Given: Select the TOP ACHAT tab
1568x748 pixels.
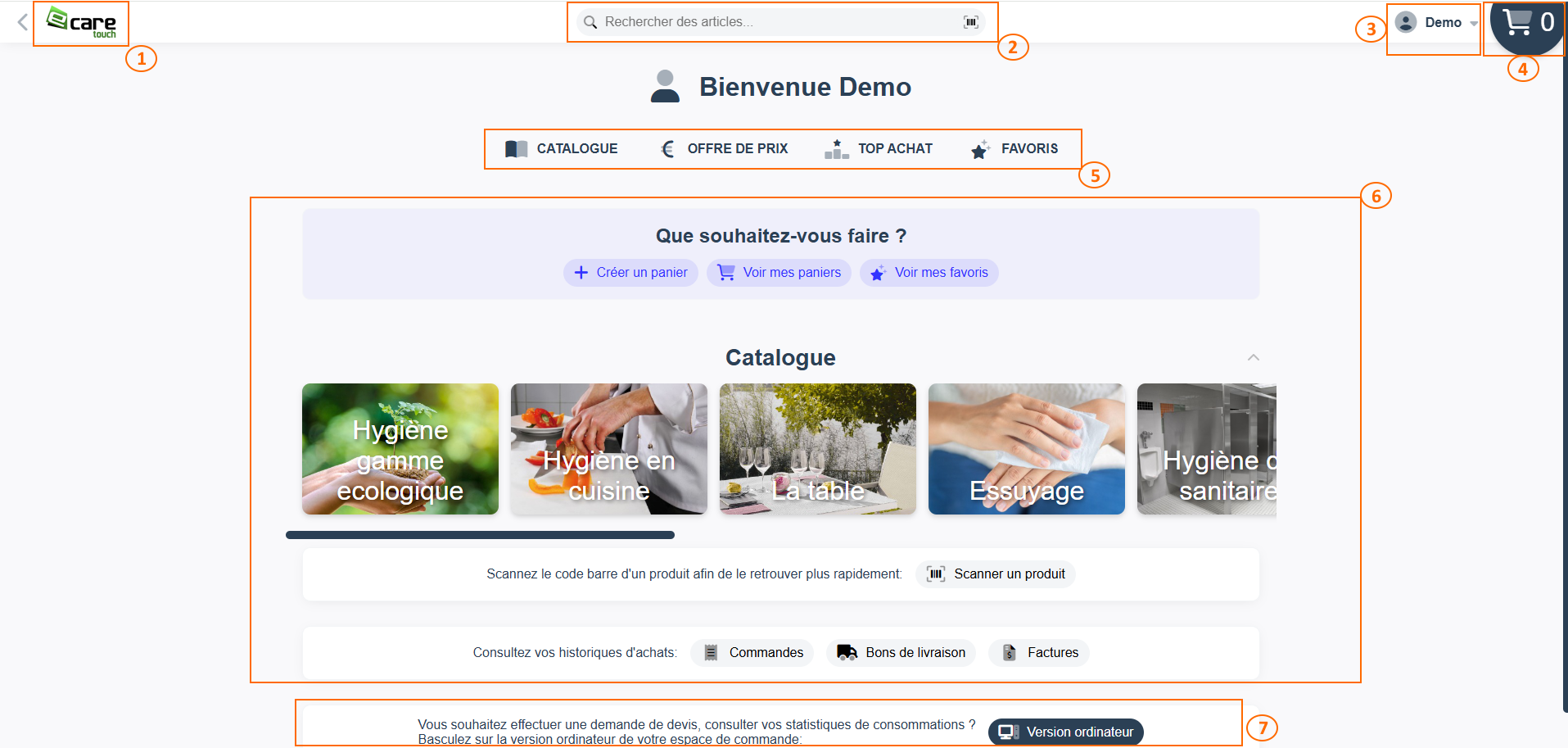Looking at the screenshot, I should (879, 148).
